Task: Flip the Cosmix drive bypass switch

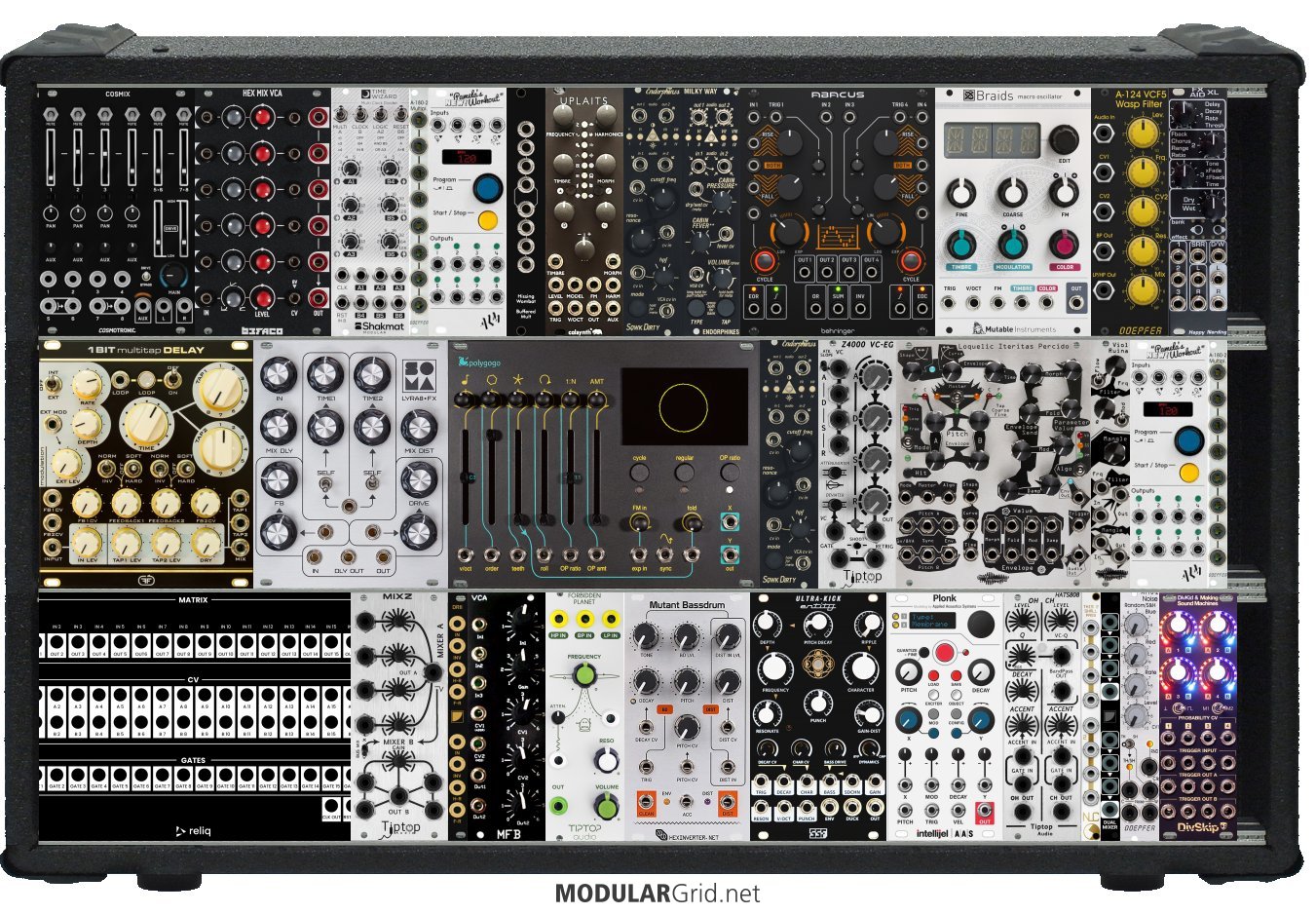Action: 145,276
